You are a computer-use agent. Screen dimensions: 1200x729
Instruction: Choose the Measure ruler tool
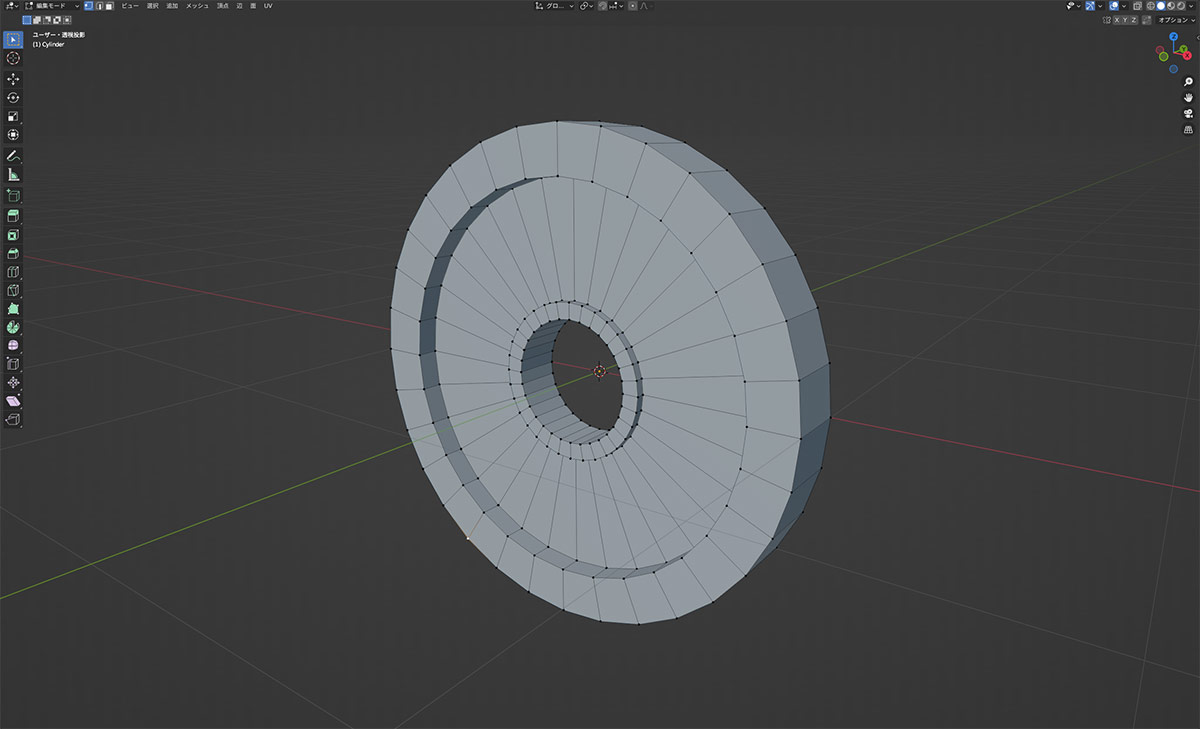[13, 175]
